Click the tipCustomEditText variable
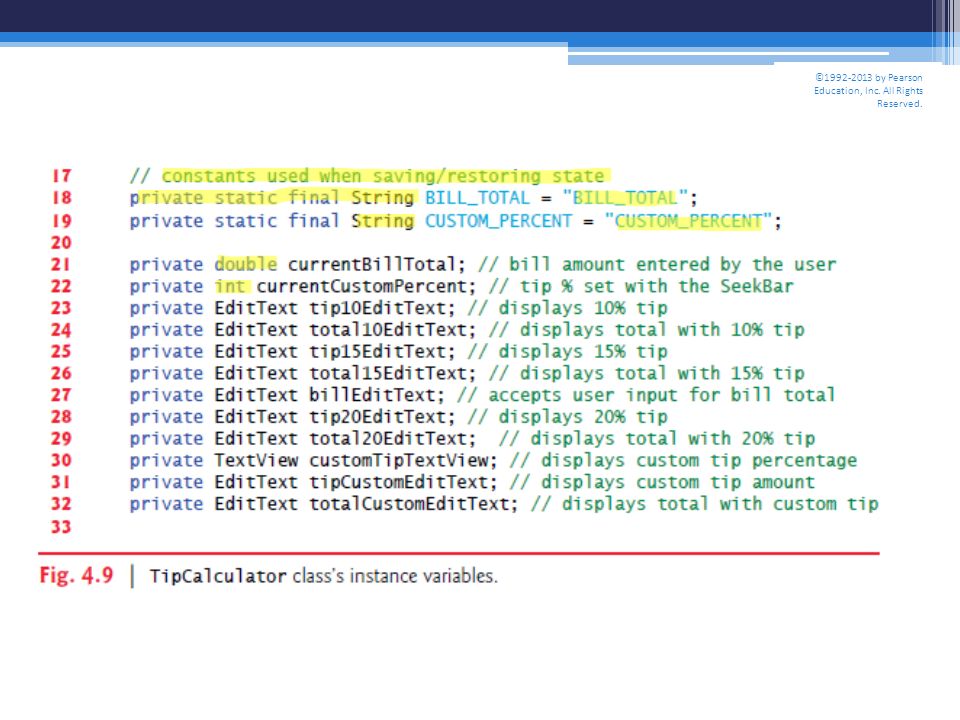The image size is (960, 720). 398,482
